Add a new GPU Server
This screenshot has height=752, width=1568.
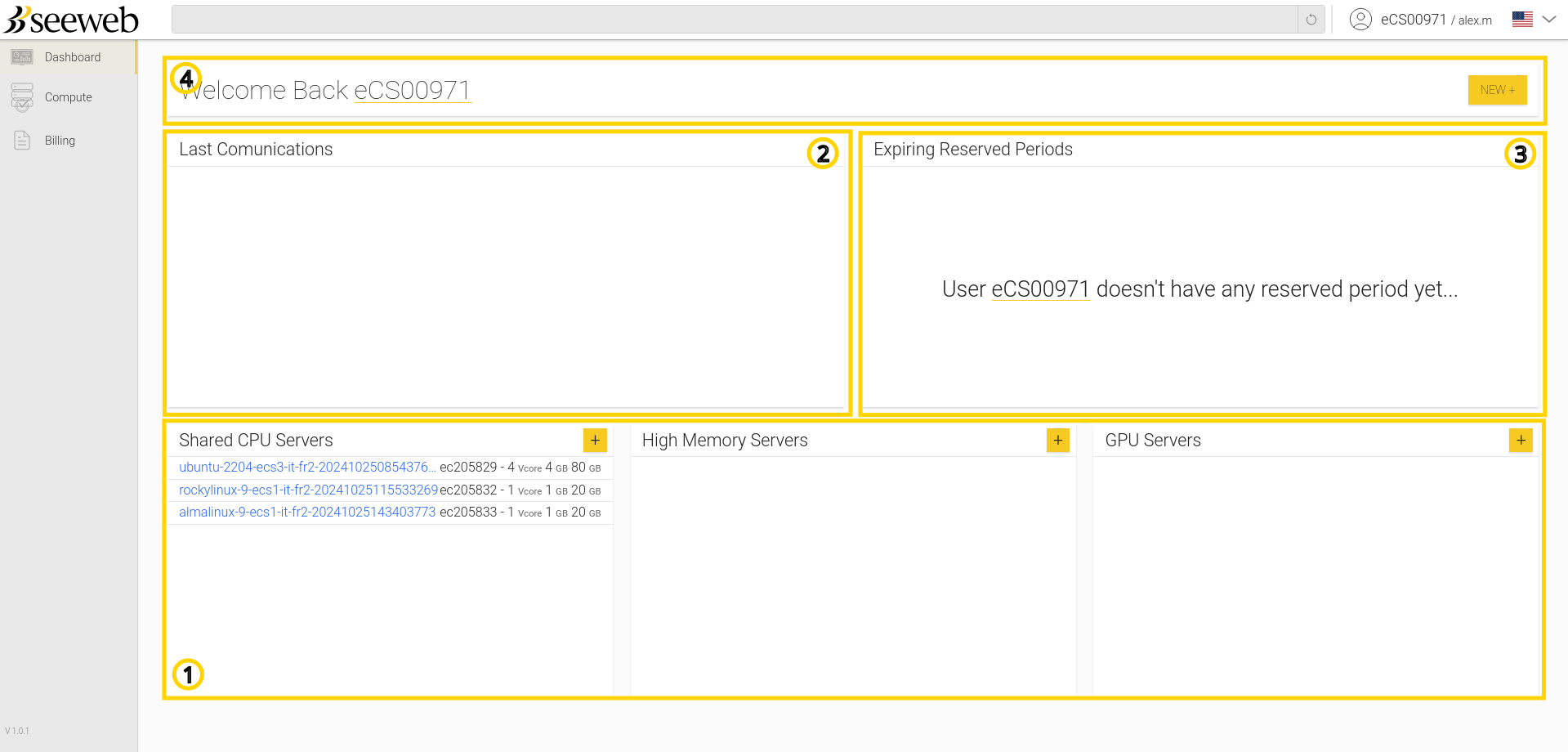click(x=1521, y=441)
